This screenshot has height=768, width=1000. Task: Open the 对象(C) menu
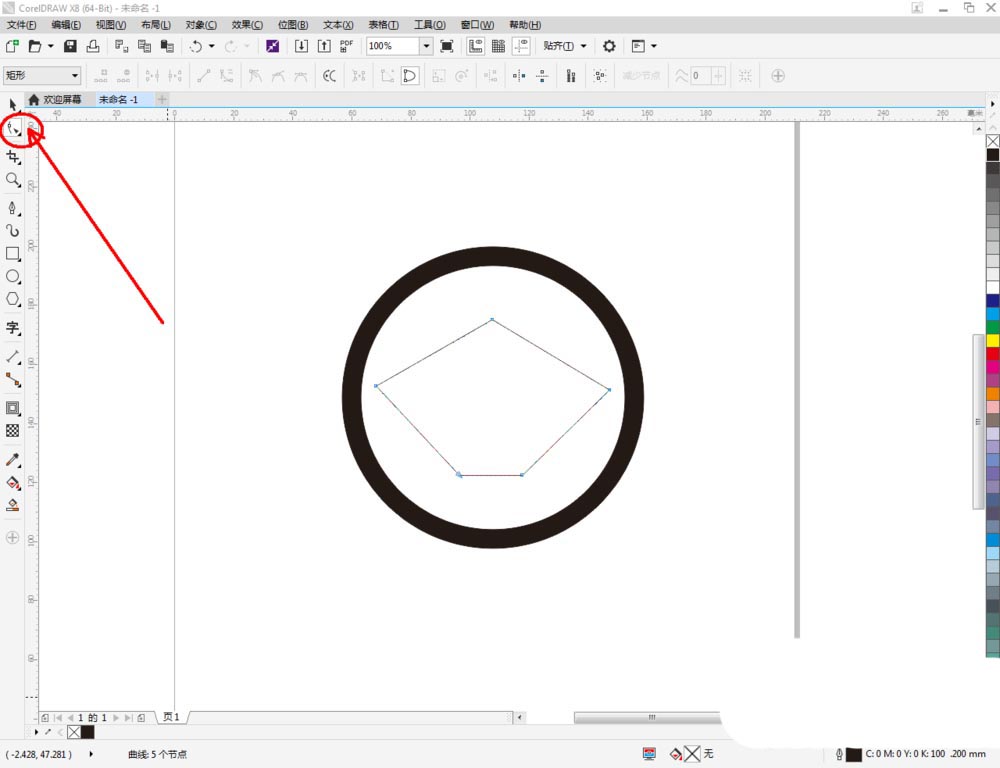tap(202, 25)
